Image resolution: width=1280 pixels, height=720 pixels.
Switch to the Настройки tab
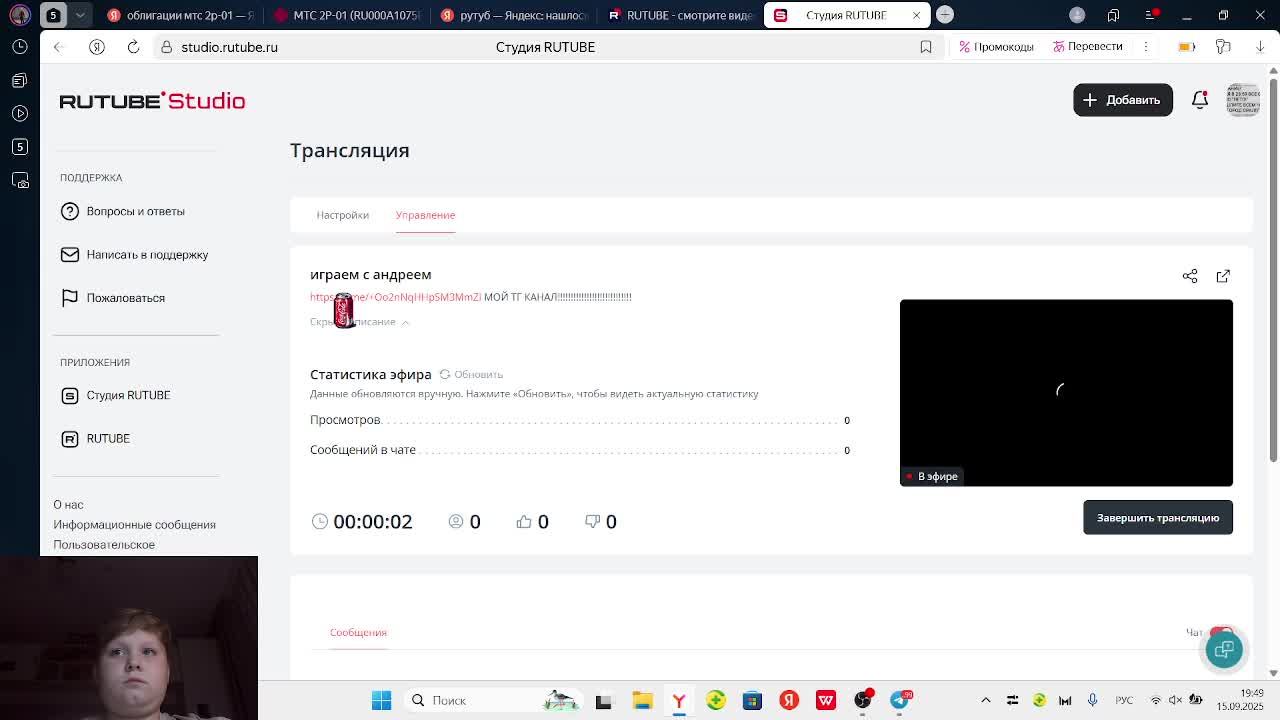[x=342, y=215]
